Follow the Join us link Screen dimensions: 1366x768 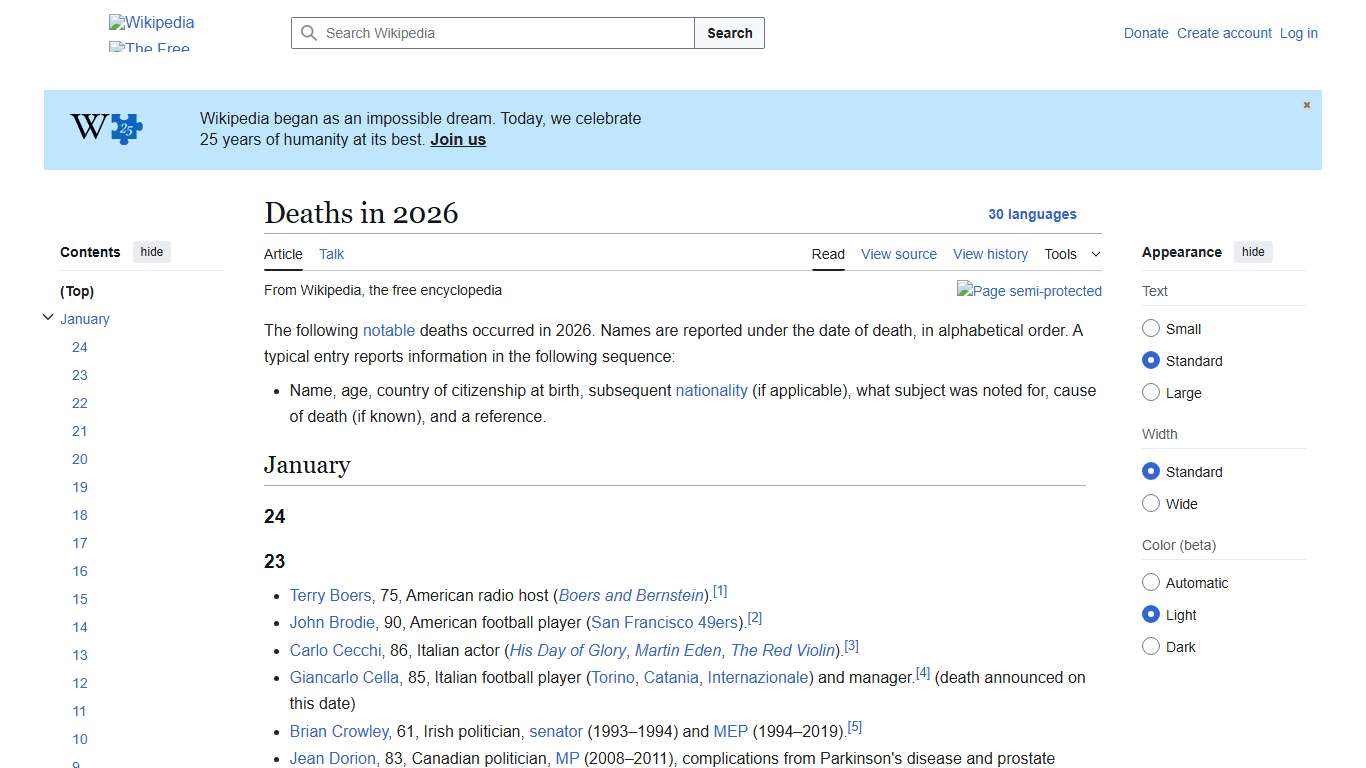click(457, 139)
